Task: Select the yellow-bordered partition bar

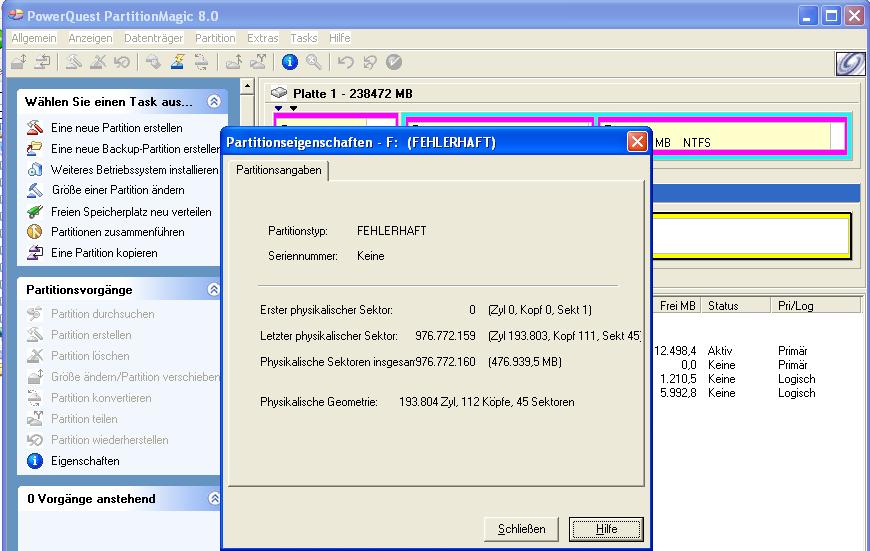Action: coord(752,236)
